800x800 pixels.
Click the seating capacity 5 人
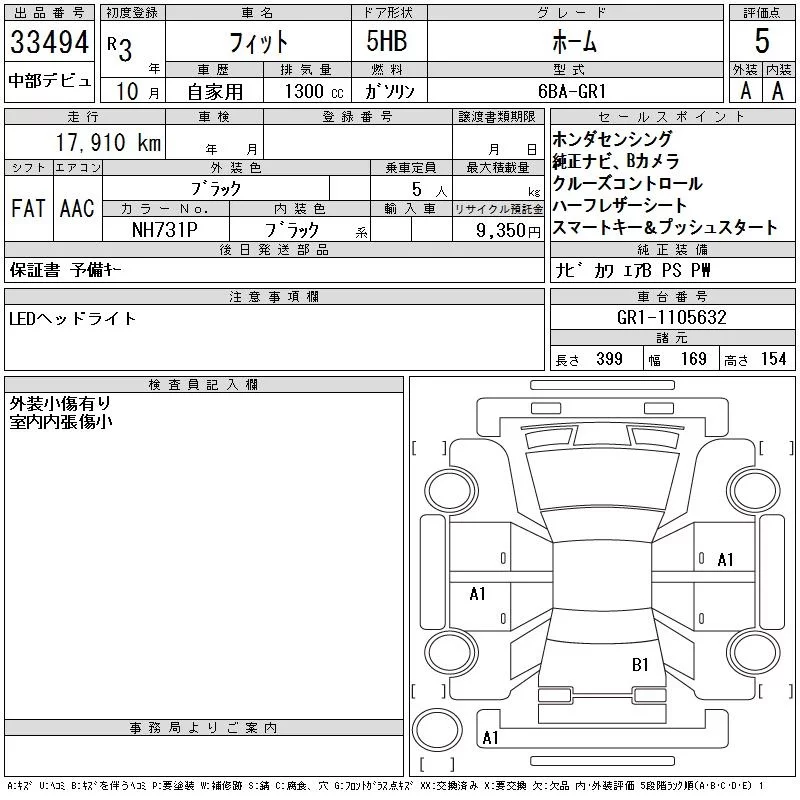point(430,190)
